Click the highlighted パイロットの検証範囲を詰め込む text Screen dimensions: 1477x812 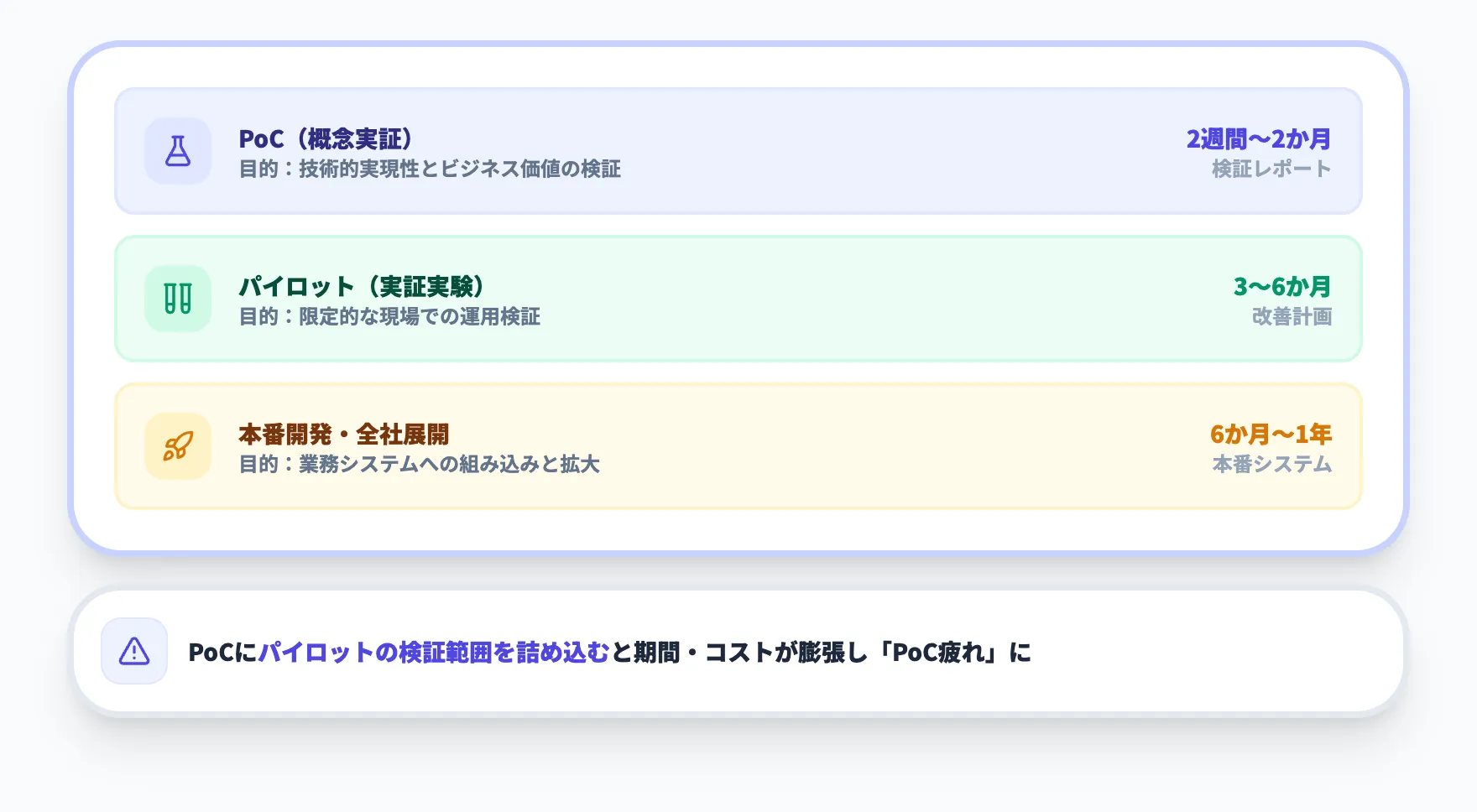tap(432, 651)
